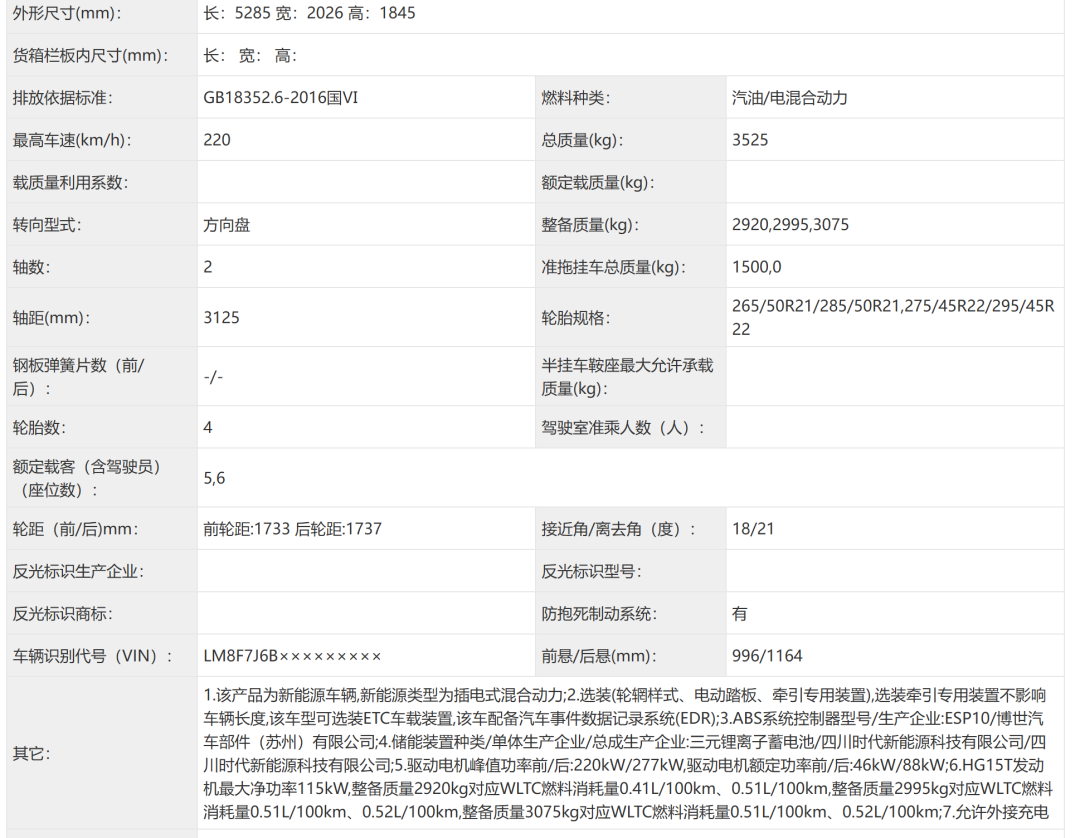Click the total mass value 3525

point(750,140)
